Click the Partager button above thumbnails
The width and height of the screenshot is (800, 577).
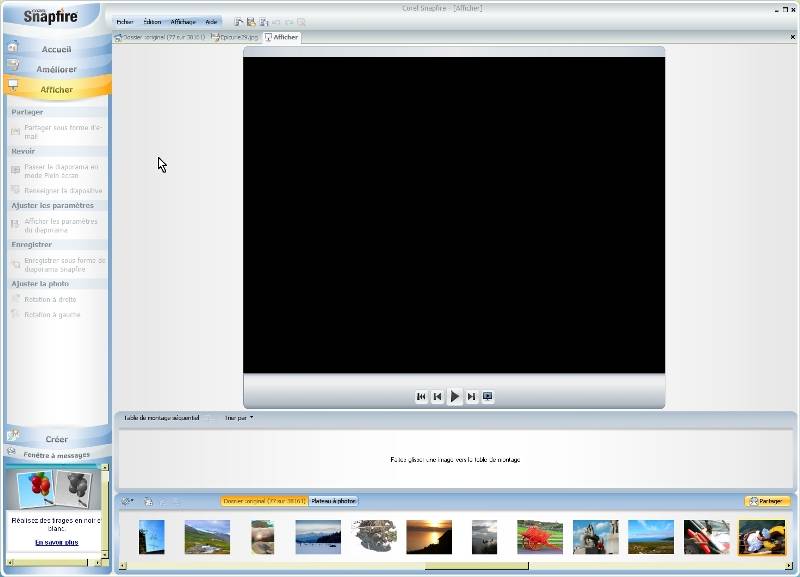pos(767,501)
